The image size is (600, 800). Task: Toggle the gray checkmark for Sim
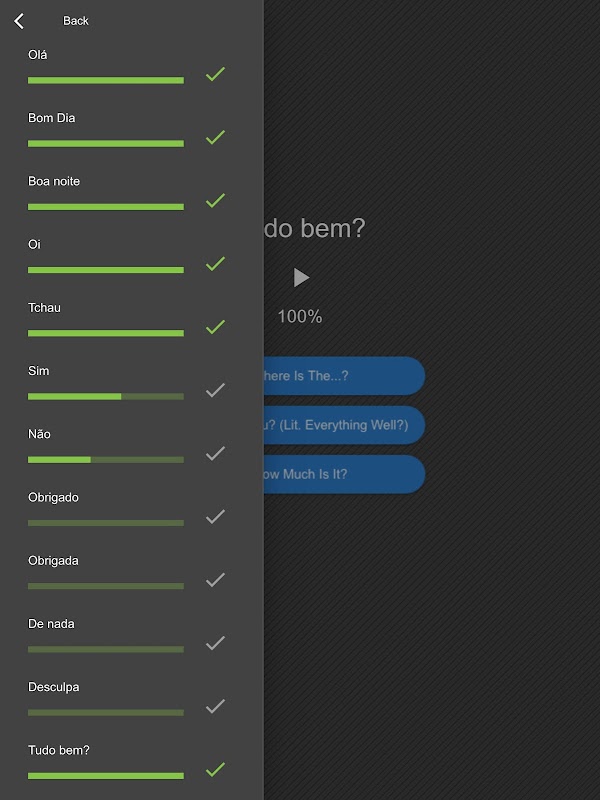[215, 390]
